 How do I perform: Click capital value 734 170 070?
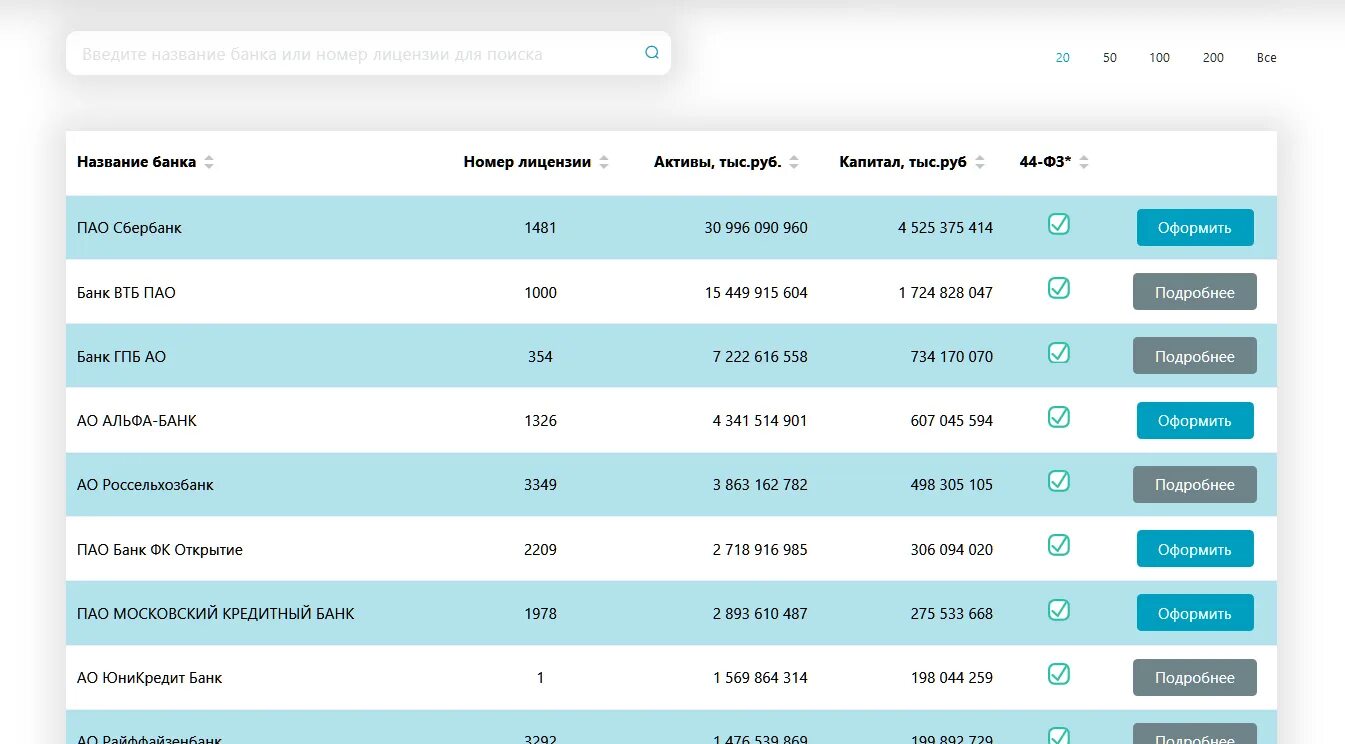click(952, 357)
